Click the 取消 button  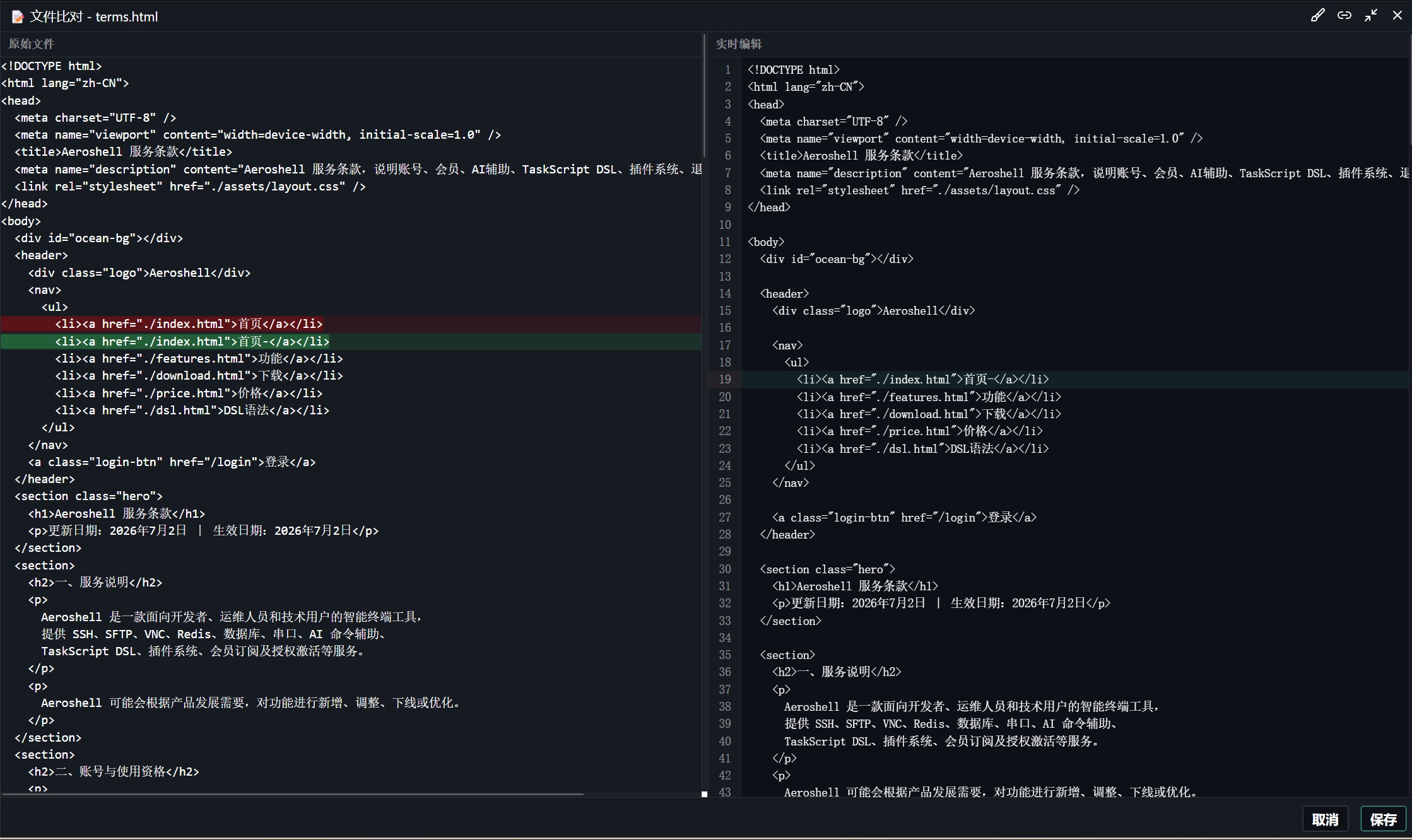pos(1325,819)
